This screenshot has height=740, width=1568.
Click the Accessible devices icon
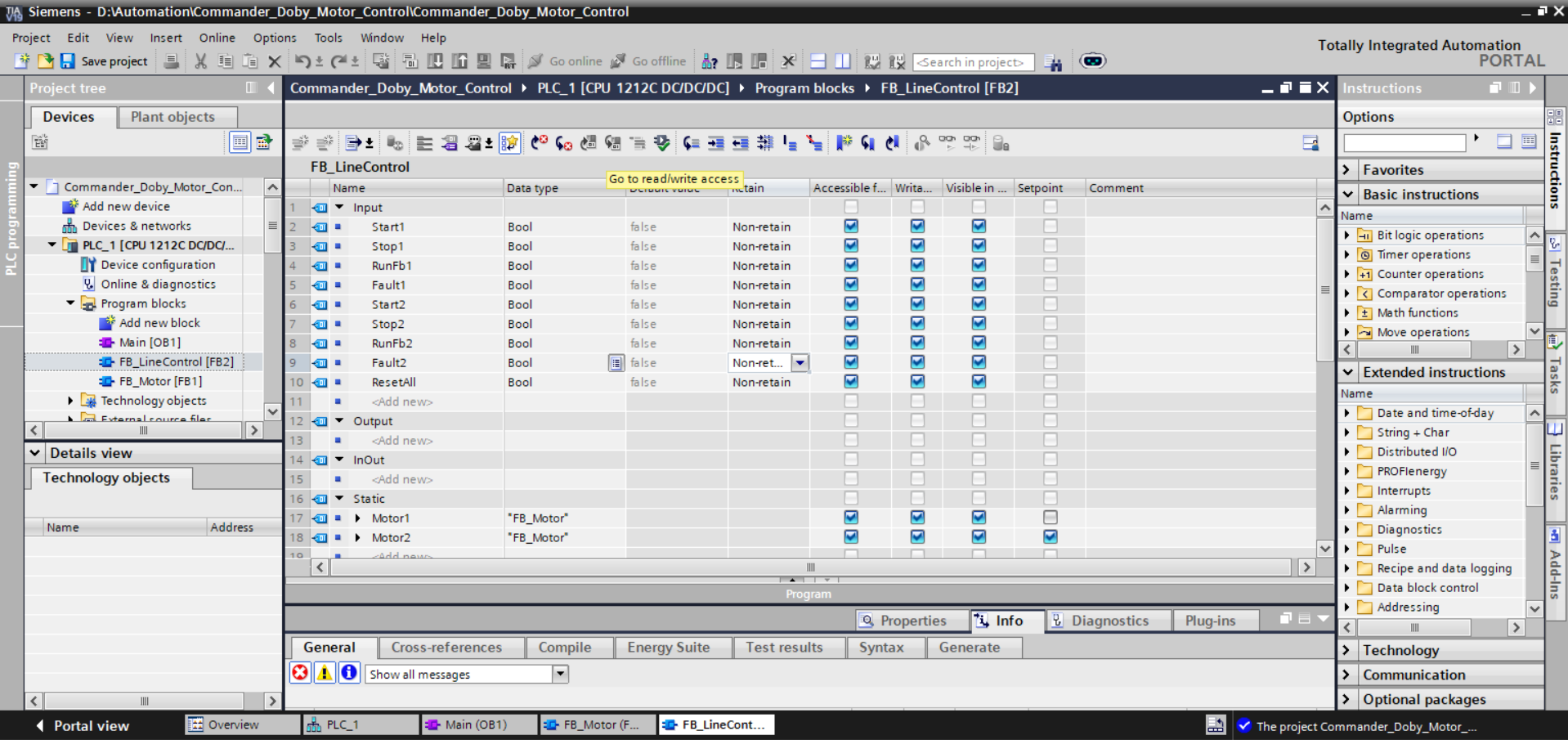(x=710, y=61)
